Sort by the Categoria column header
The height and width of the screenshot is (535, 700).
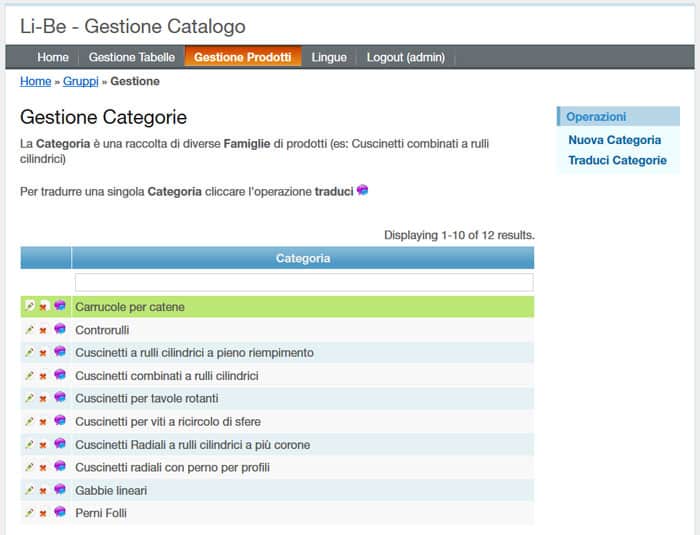click(x=303, y=258)
